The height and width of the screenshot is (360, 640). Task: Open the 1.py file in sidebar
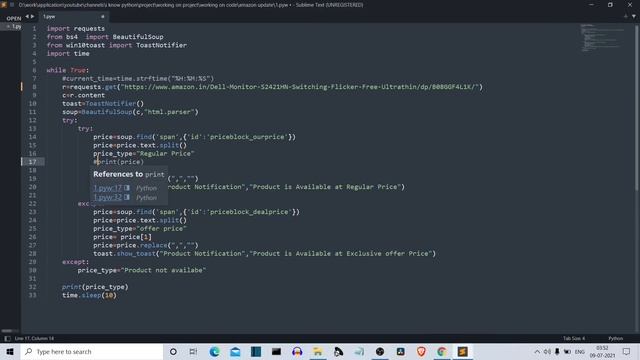pyautogui.click(x=15, y=26)
